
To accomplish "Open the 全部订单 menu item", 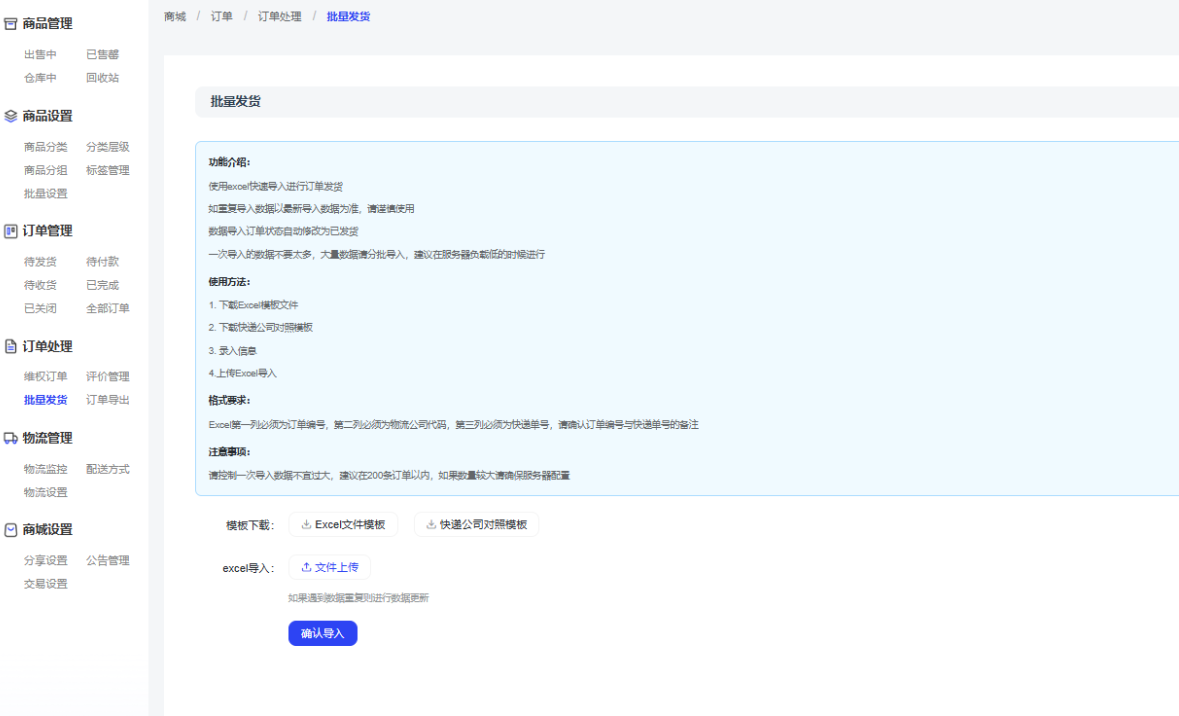I will pyautogui.click(x=107, y=308).
